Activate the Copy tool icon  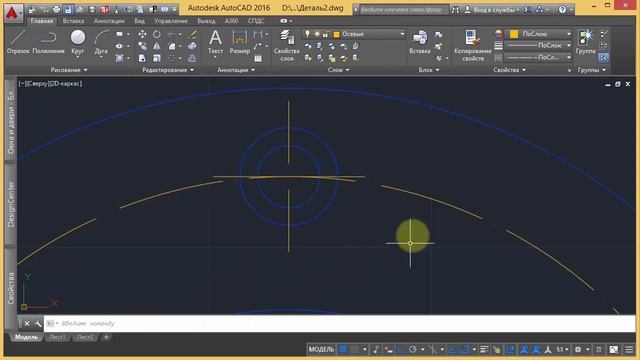(x=142, y=46)
